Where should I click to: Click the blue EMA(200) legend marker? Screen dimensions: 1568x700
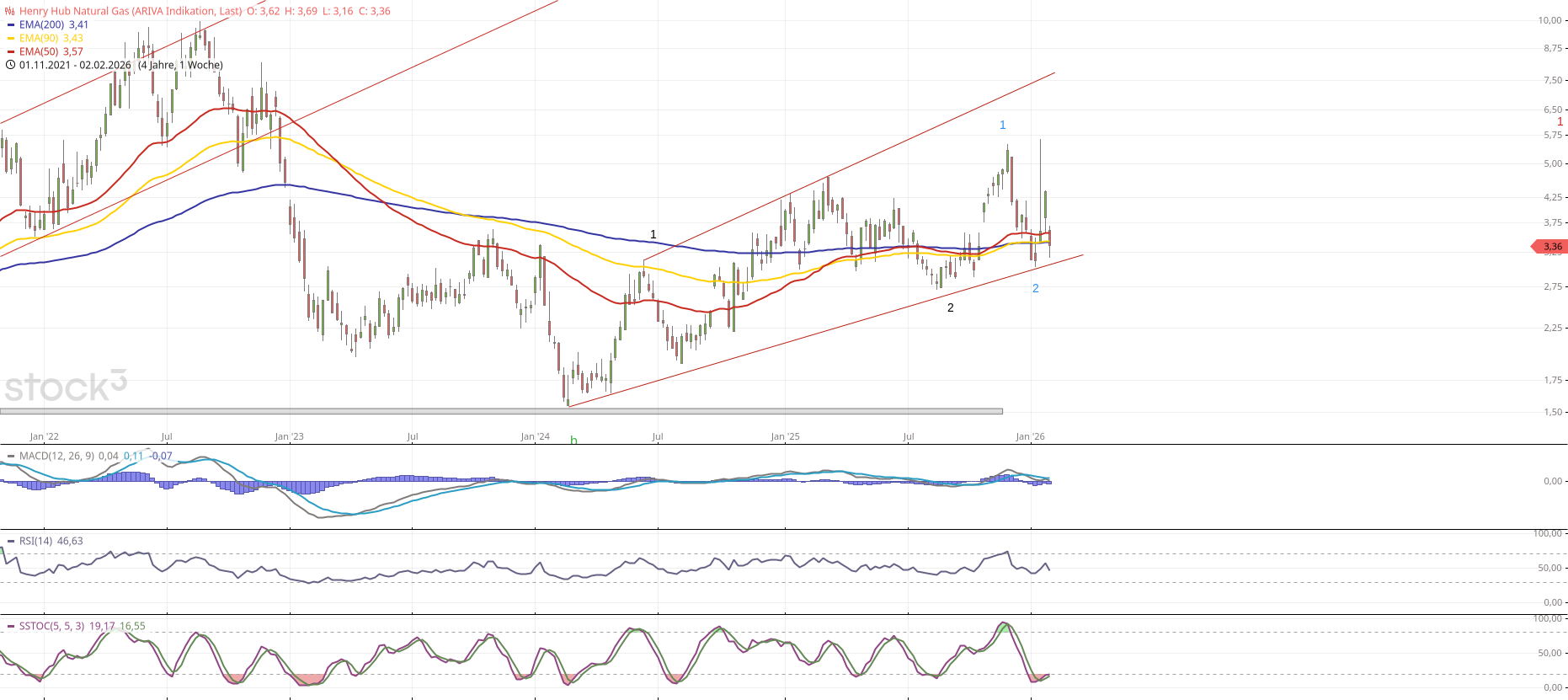(11, 25)
